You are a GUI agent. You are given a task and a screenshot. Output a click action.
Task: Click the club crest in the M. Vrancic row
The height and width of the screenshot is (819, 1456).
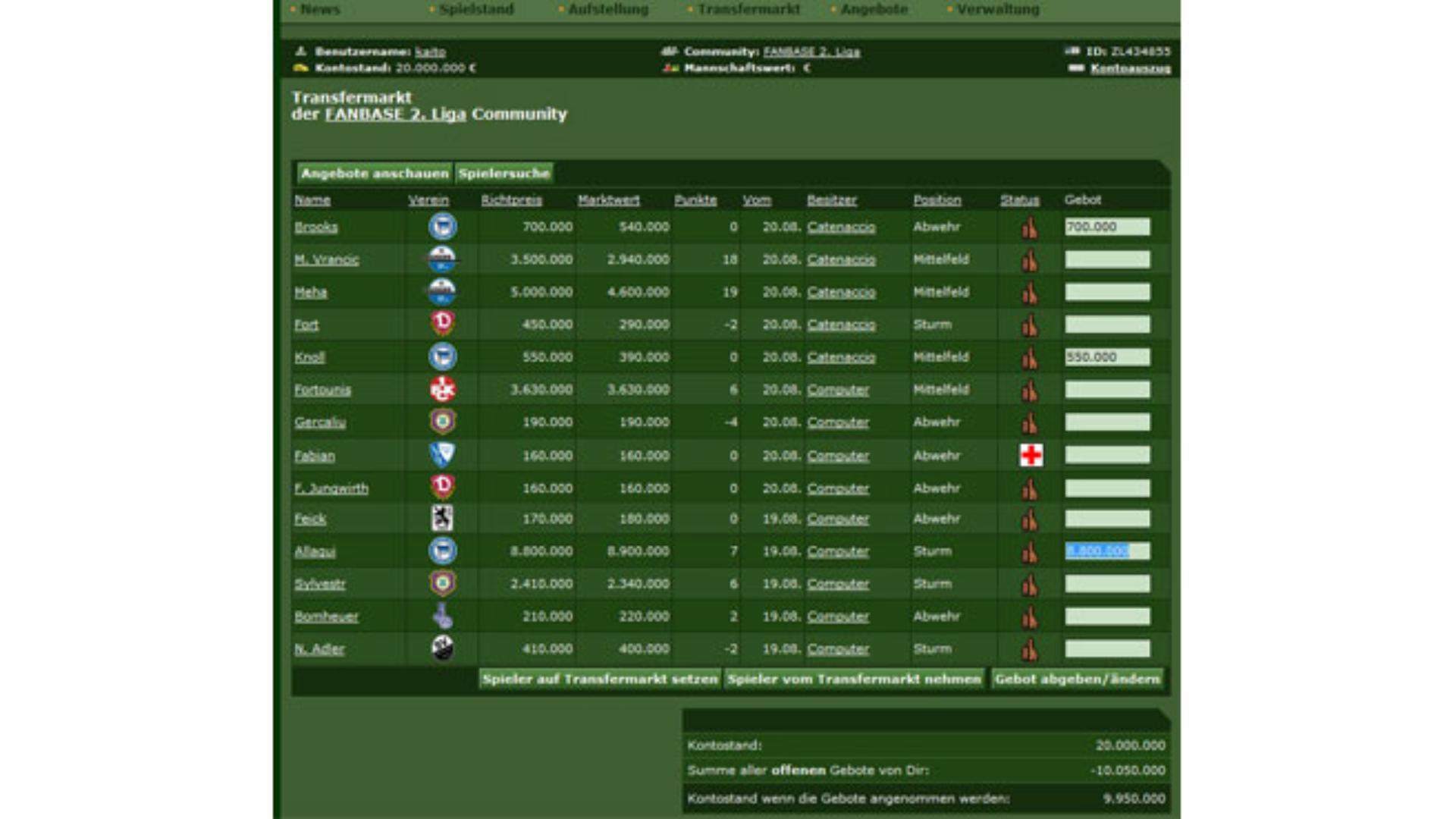coord(442,259)
